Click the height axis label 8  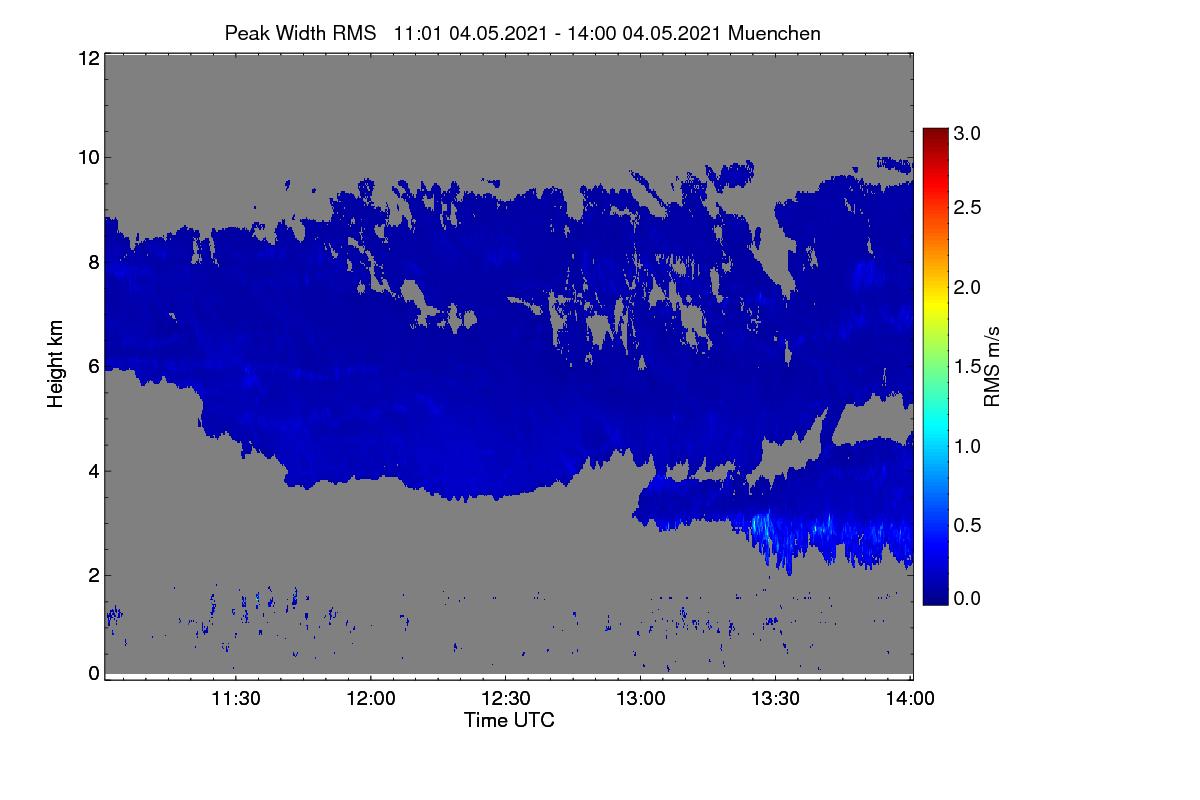93,262
